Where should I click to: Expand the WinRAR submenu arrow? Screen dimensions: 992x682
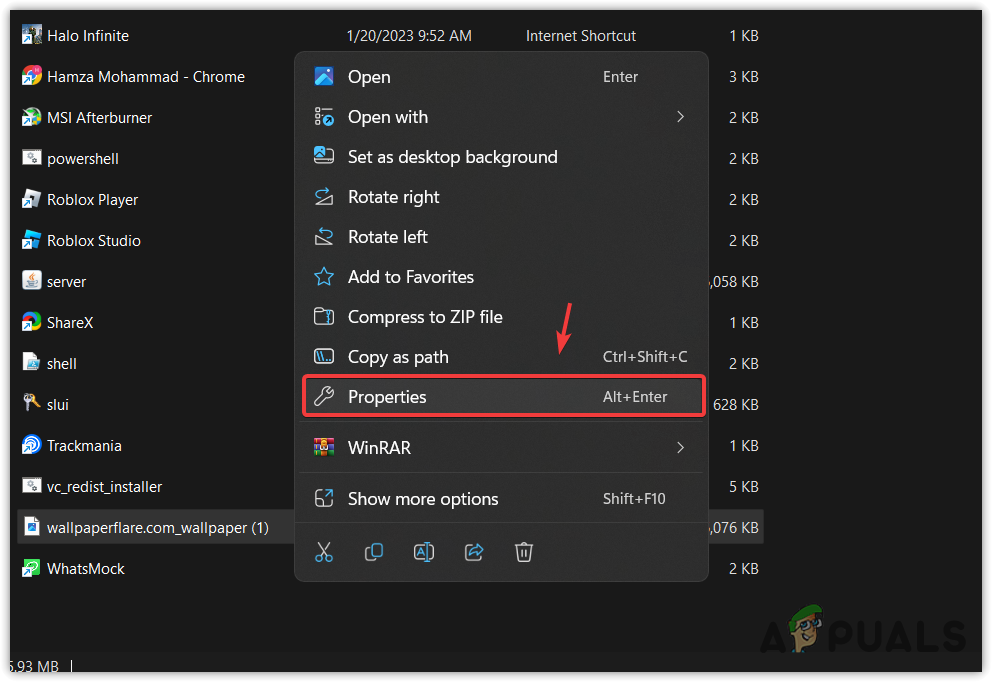(x=681, y=447)
